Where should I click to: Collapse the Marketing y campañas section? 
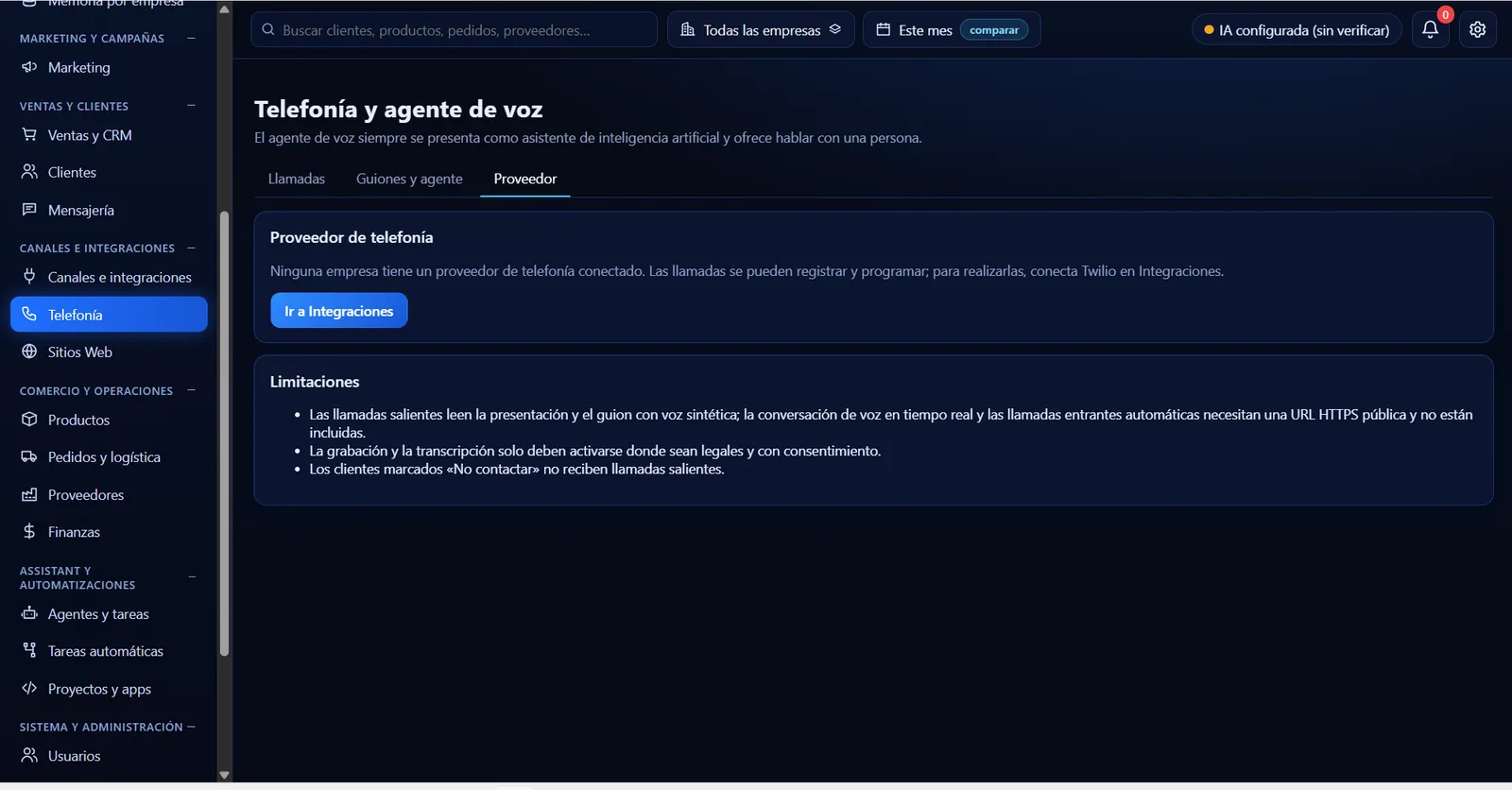[192, 38]
